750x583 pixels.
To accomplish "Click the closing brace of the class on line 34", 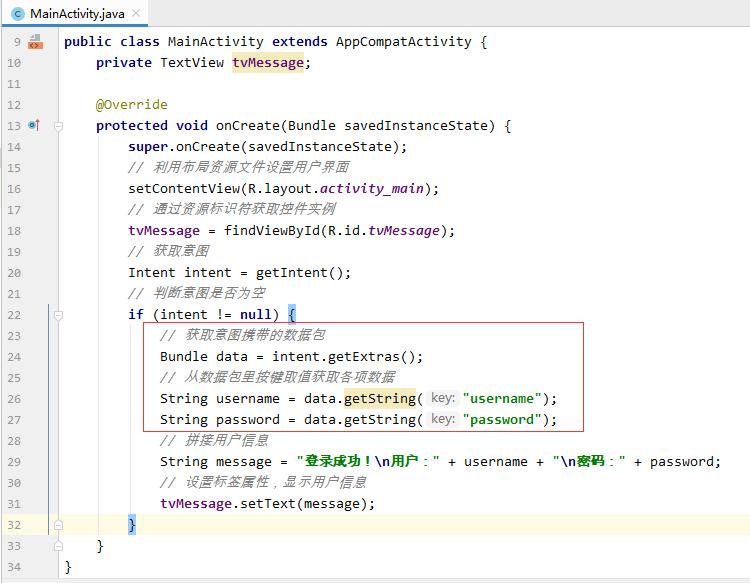I will tap(68, 567).
